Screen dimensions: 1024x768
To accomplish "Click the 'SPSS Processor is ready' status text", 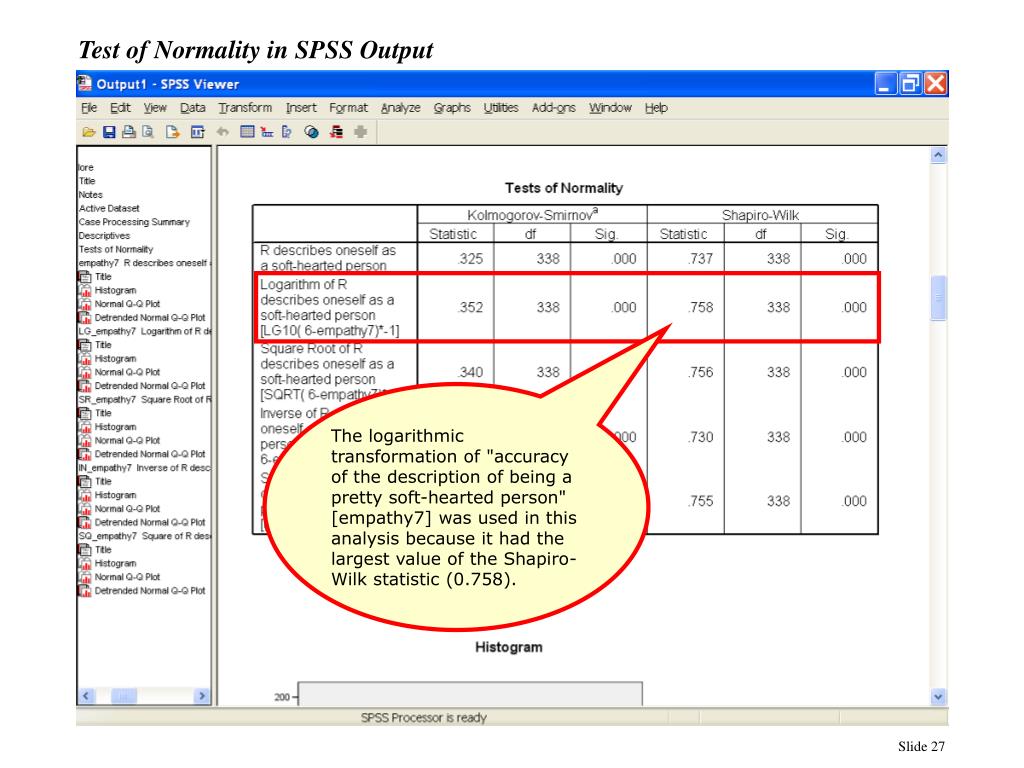I will pos(424,718).
